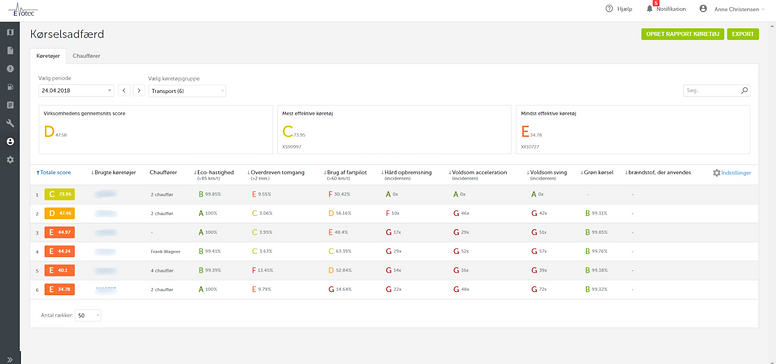Switch to the Chauffører tab
This screenshot has height=364, width=776.
[x=87, y=56]
